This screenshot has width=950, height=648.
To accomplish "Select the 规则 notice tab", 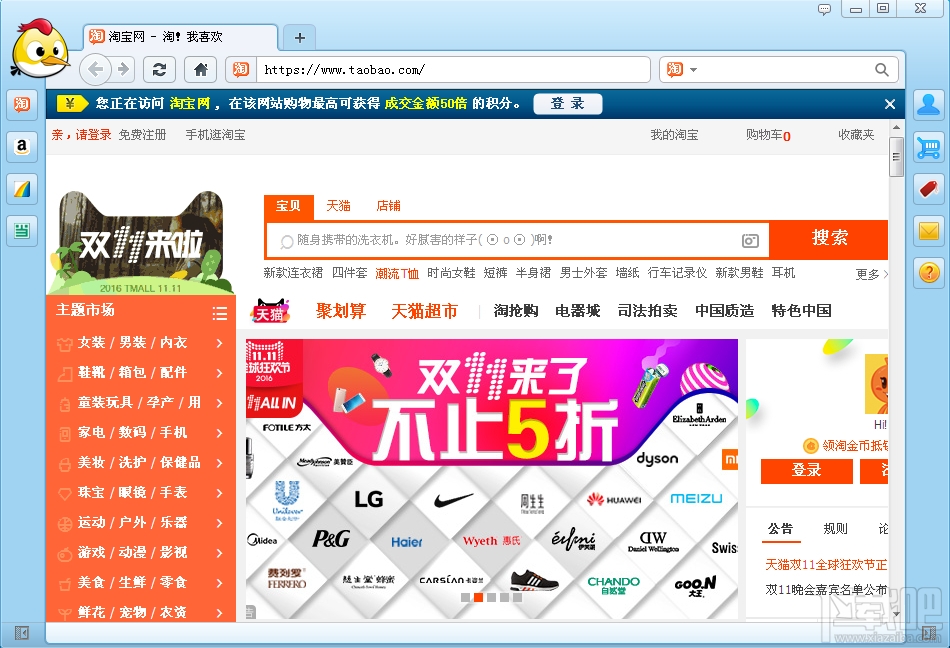I will click(835, 529).
